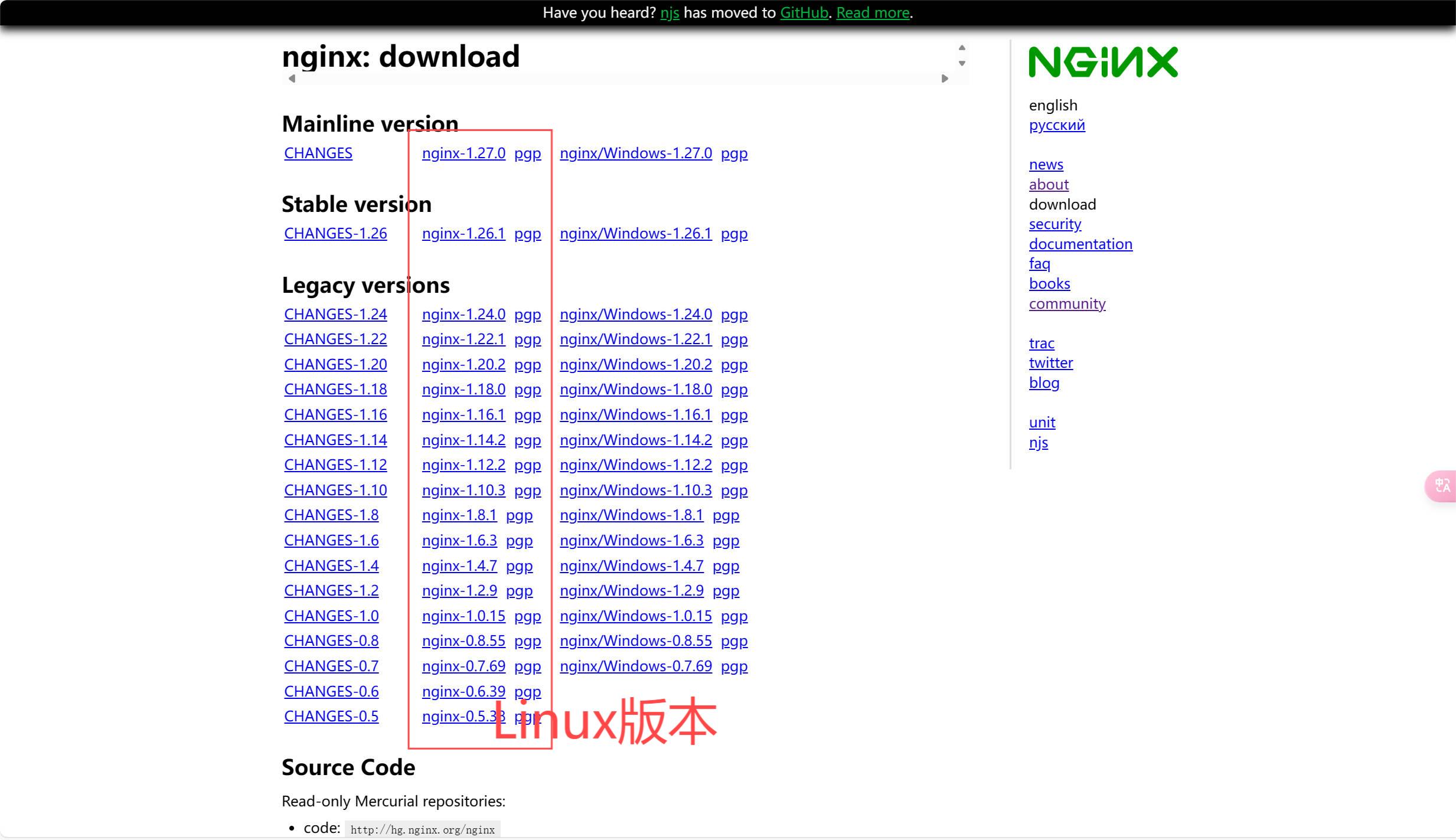Open pgp signature next to nginx-1.8.1
The height and width of the screenshot is (840, 1456).
[x=519, y=515]
